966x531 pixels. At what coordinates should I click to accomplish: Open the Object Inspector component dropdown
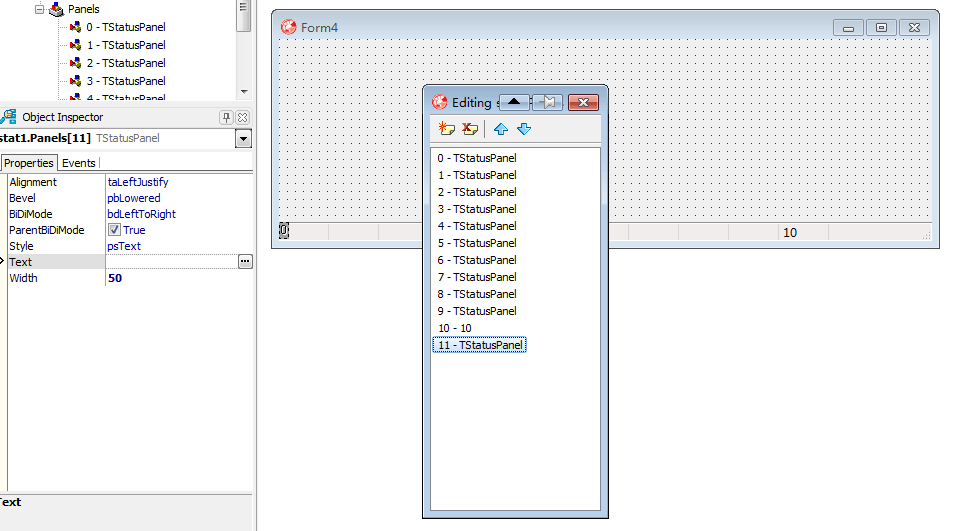pyautogui.click(x=243, y=138)
